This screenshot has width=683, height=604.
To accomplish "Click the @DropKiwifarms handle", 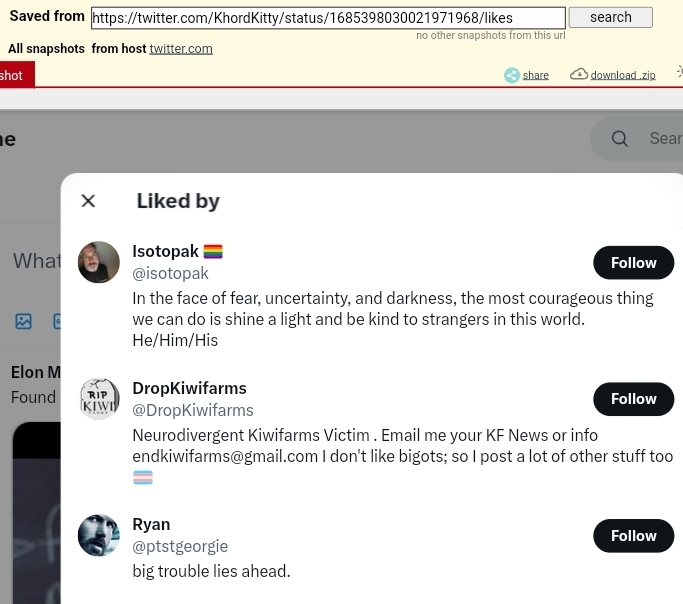I will 193,410.
